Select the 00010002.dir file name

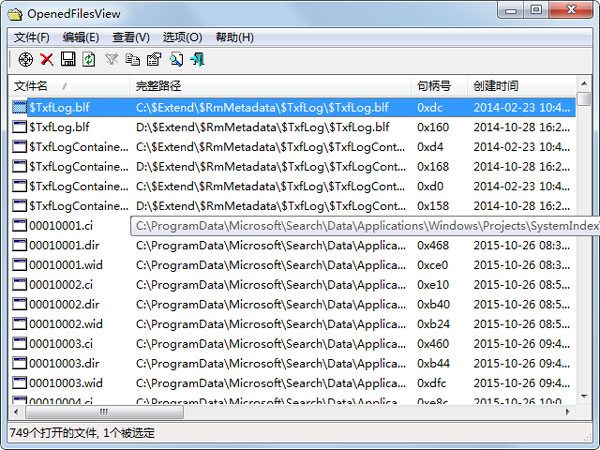[64, 304]
